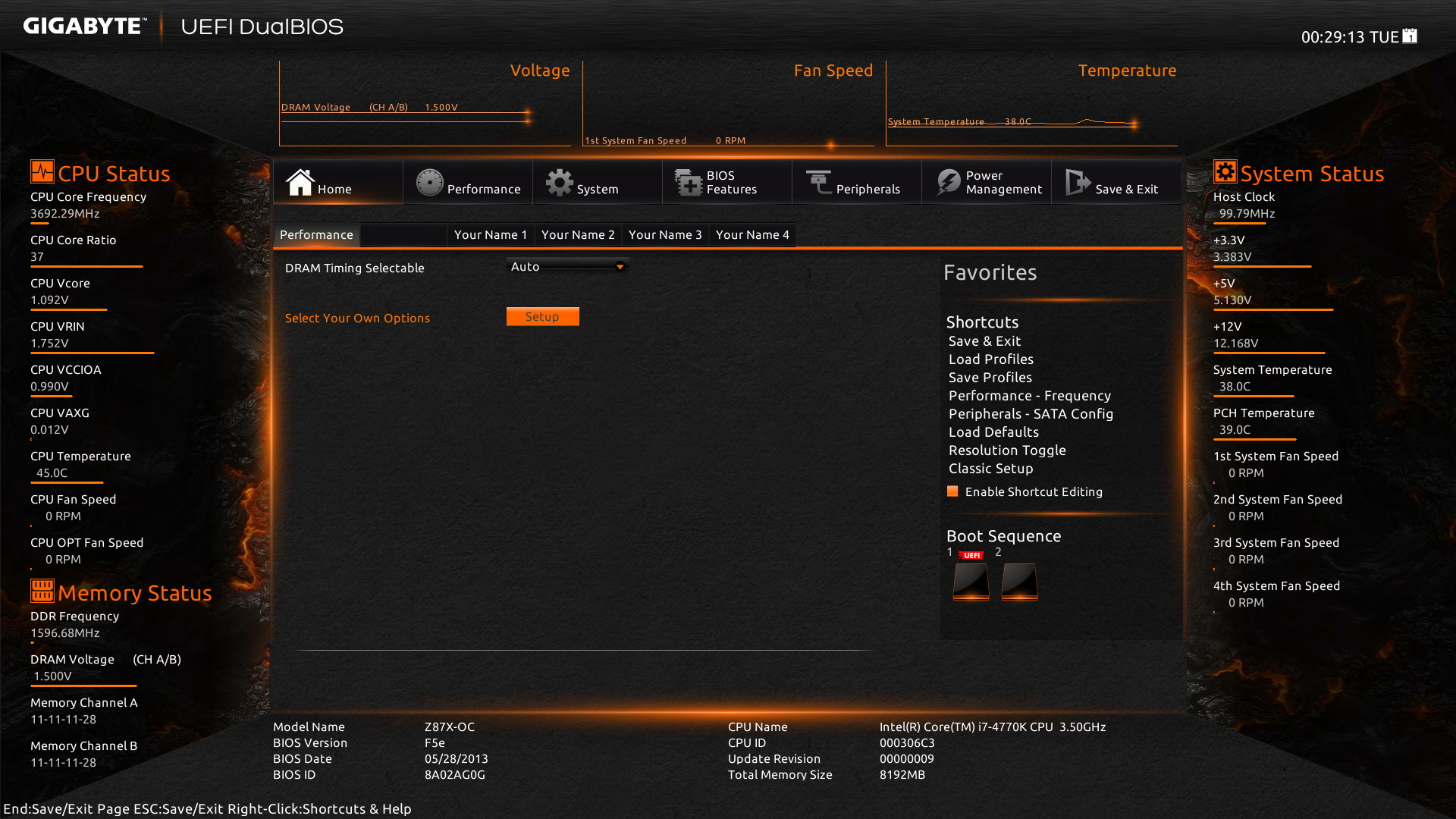Switch to Your Name 2 tab
The width and height of the screenshot is (1456, 819).
[578, 234]
